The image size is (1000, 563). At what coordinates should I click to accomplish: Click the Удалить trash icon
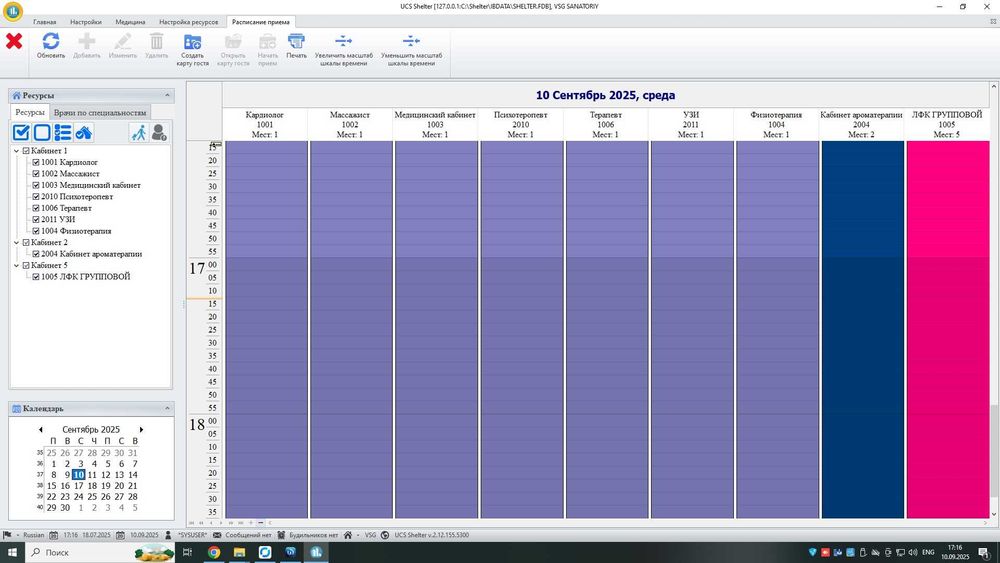tap(156, 41)
